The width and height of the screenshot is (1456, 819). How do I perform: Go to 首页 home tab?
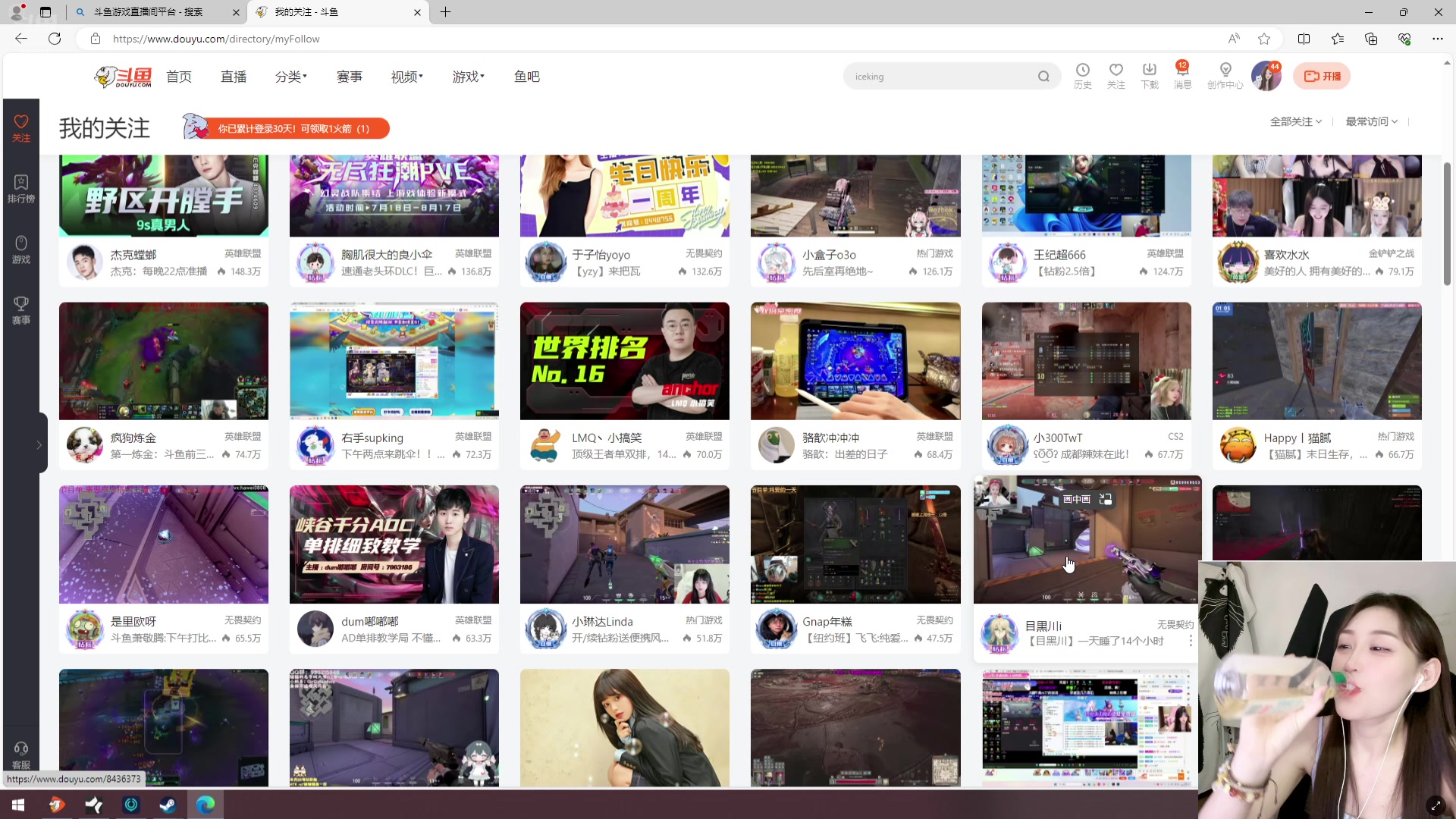(x=179, y=77)
